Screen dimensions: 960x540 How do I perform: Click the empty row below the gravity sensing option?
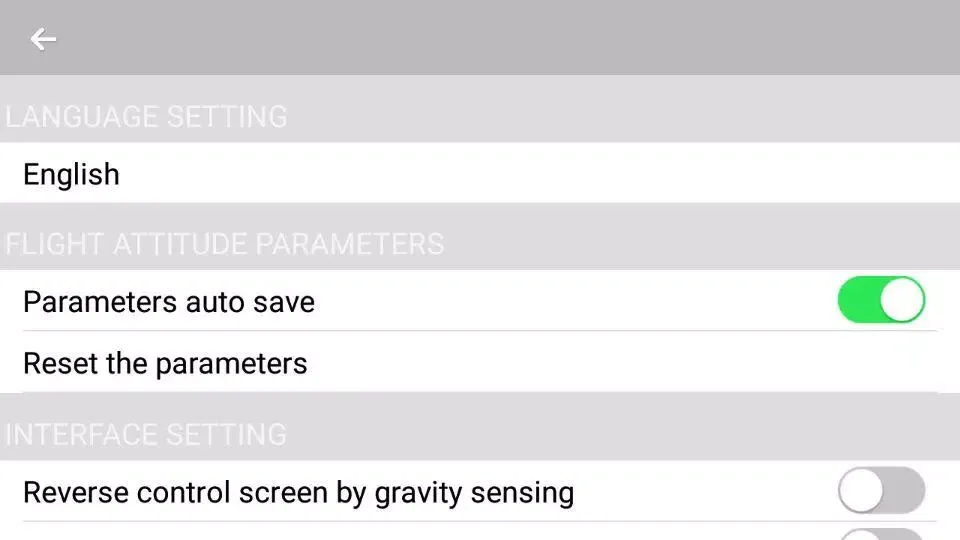(x=400, y=532)
